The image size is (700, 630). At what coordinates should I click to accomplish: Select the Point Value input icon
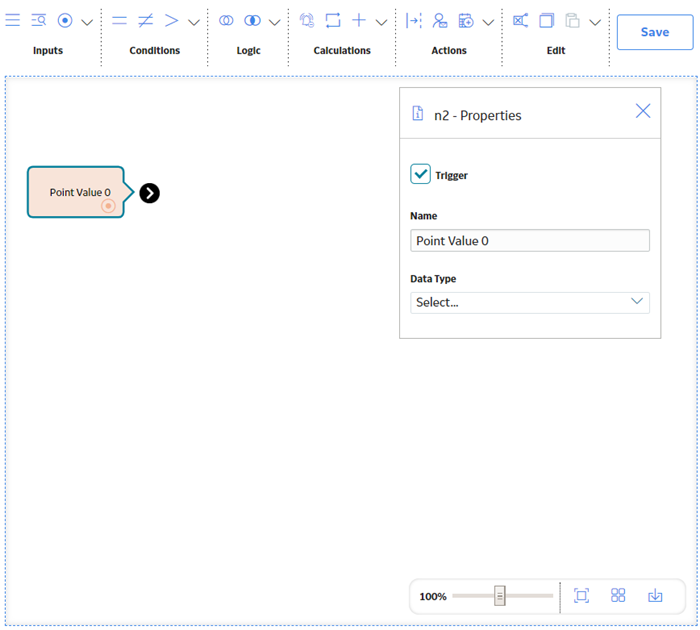click(x=65, y=21)
